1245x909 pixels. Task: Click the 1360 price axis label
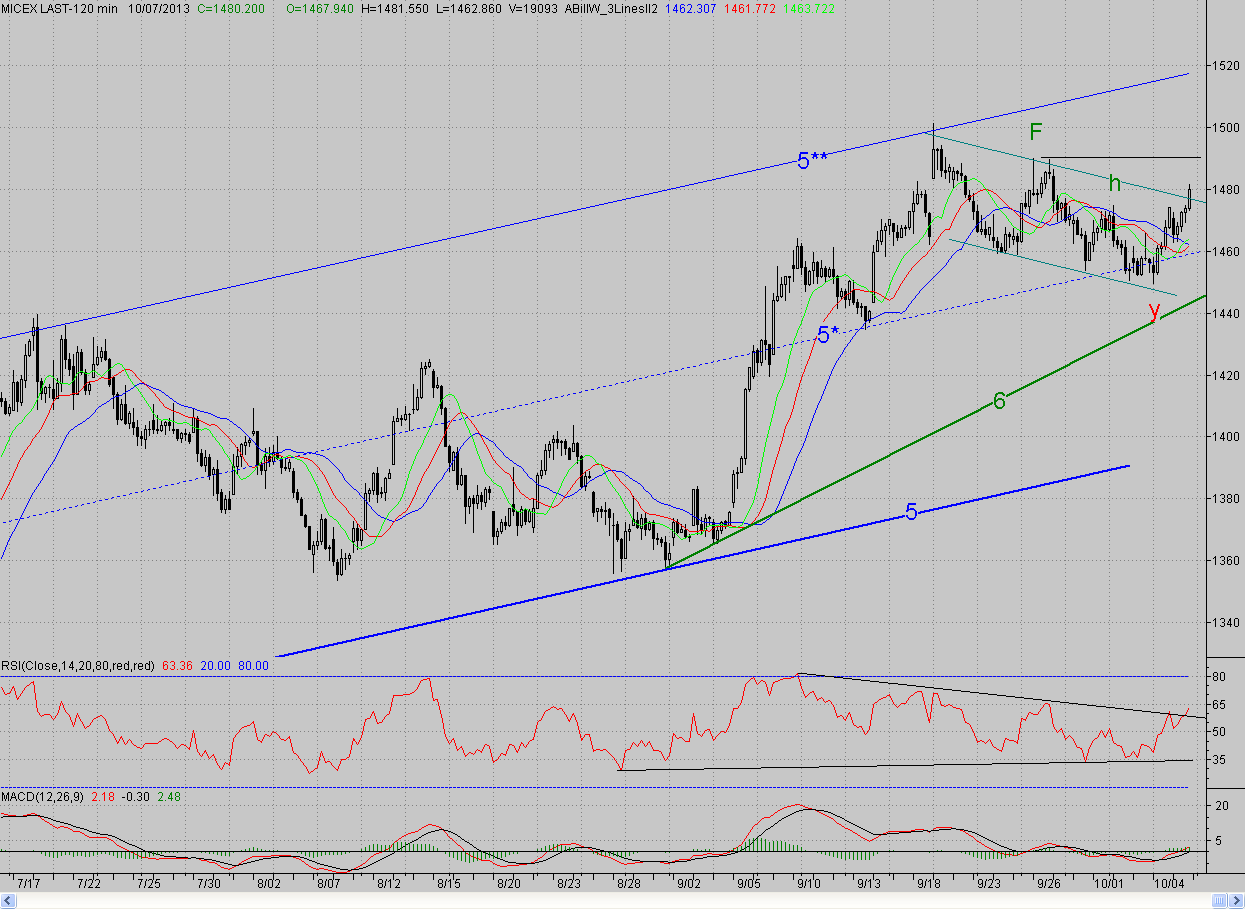tap(1225, 561)
